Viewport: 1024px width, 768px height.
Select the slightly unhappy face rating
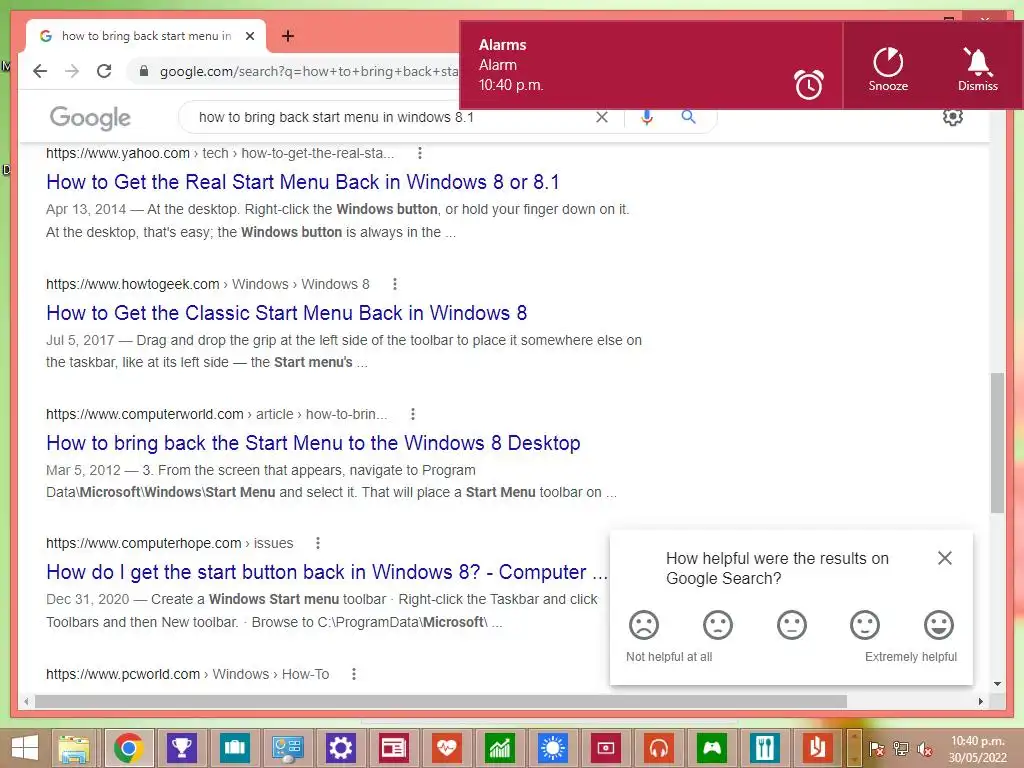coord(717,625)
